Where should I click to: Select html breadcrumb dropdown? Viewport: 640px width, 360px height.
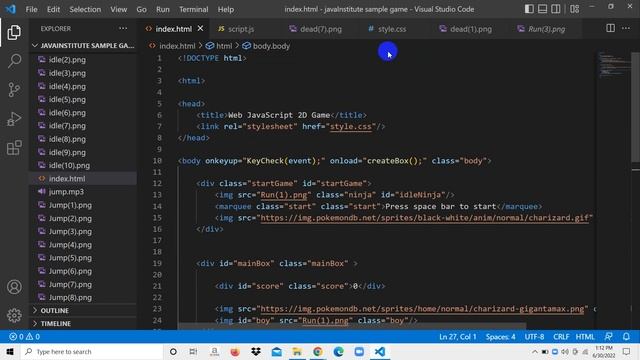[219, 46]
